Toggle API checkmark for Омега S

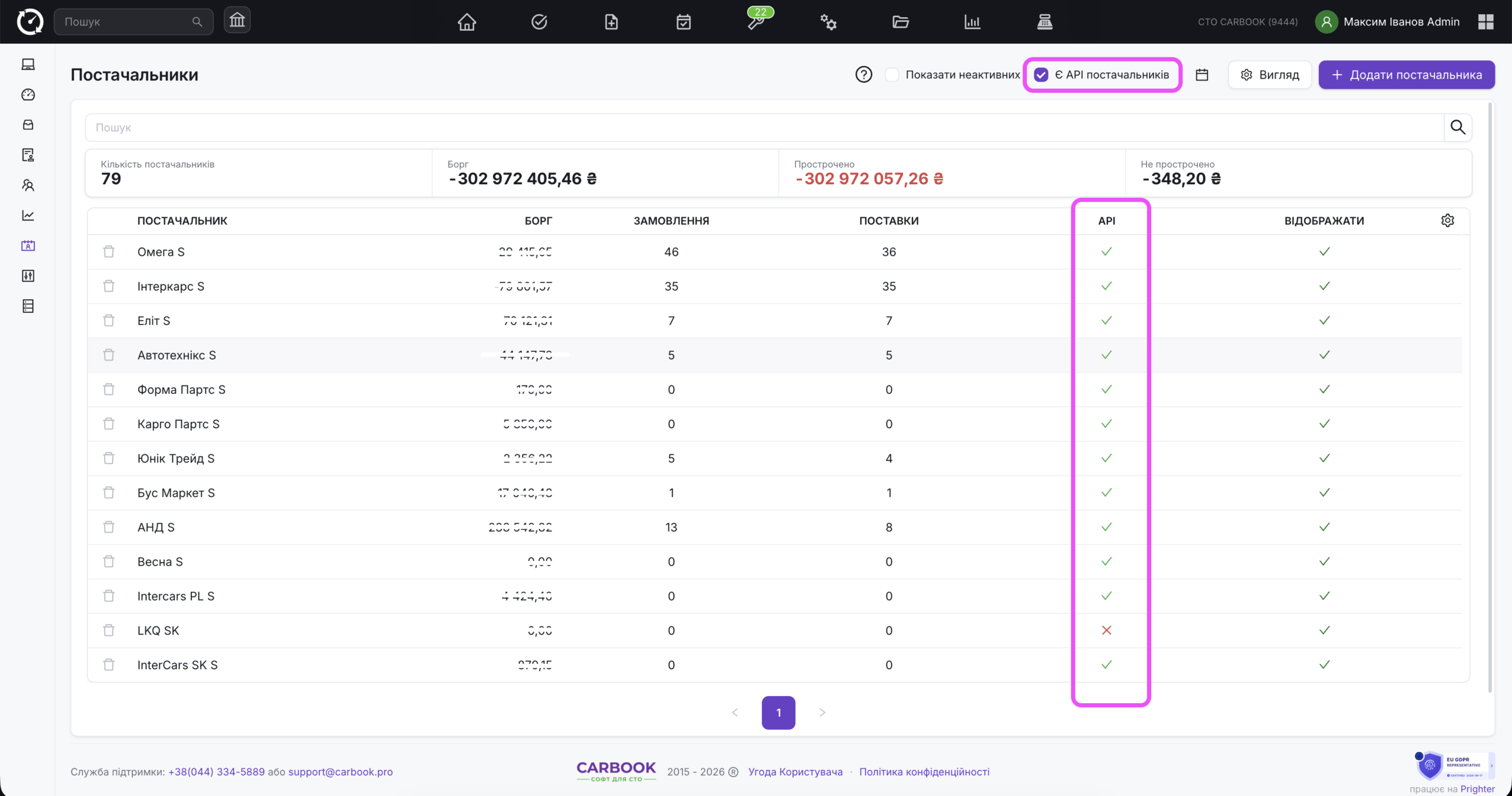click(1107, 252)
